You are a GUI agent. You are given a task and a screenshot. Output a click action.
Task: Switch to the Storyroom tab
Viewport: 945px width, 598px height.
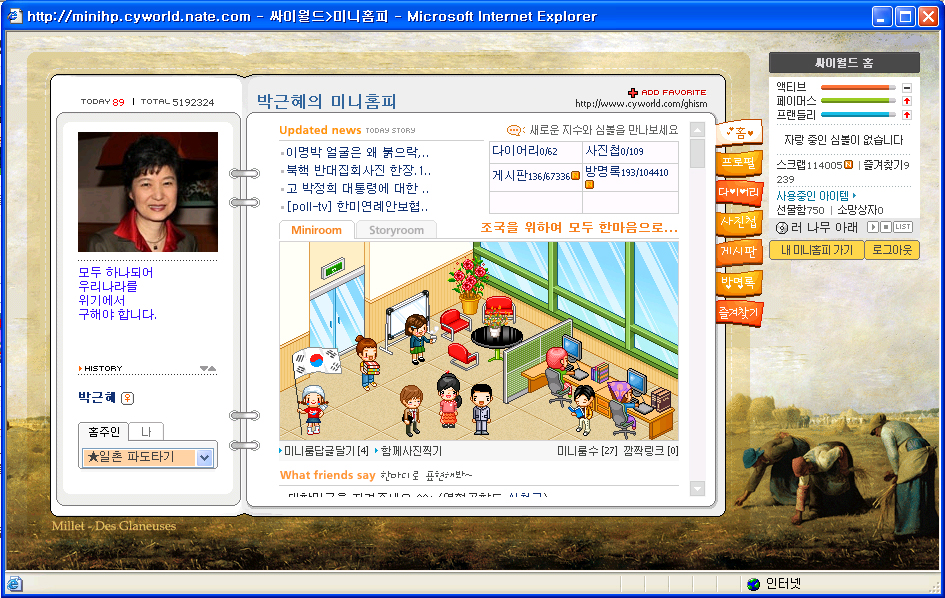point(396,230)
